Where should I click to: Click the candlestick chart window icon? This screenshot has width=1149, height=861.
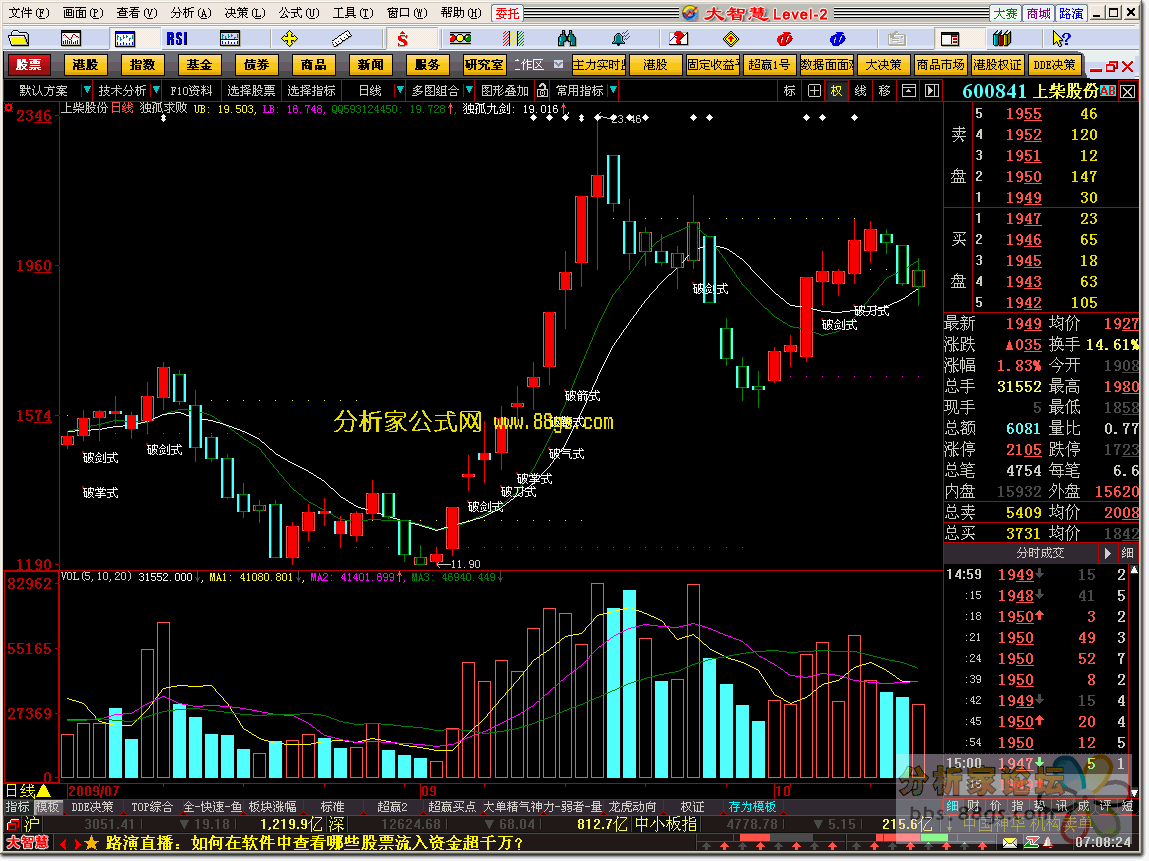click(125, 39)
